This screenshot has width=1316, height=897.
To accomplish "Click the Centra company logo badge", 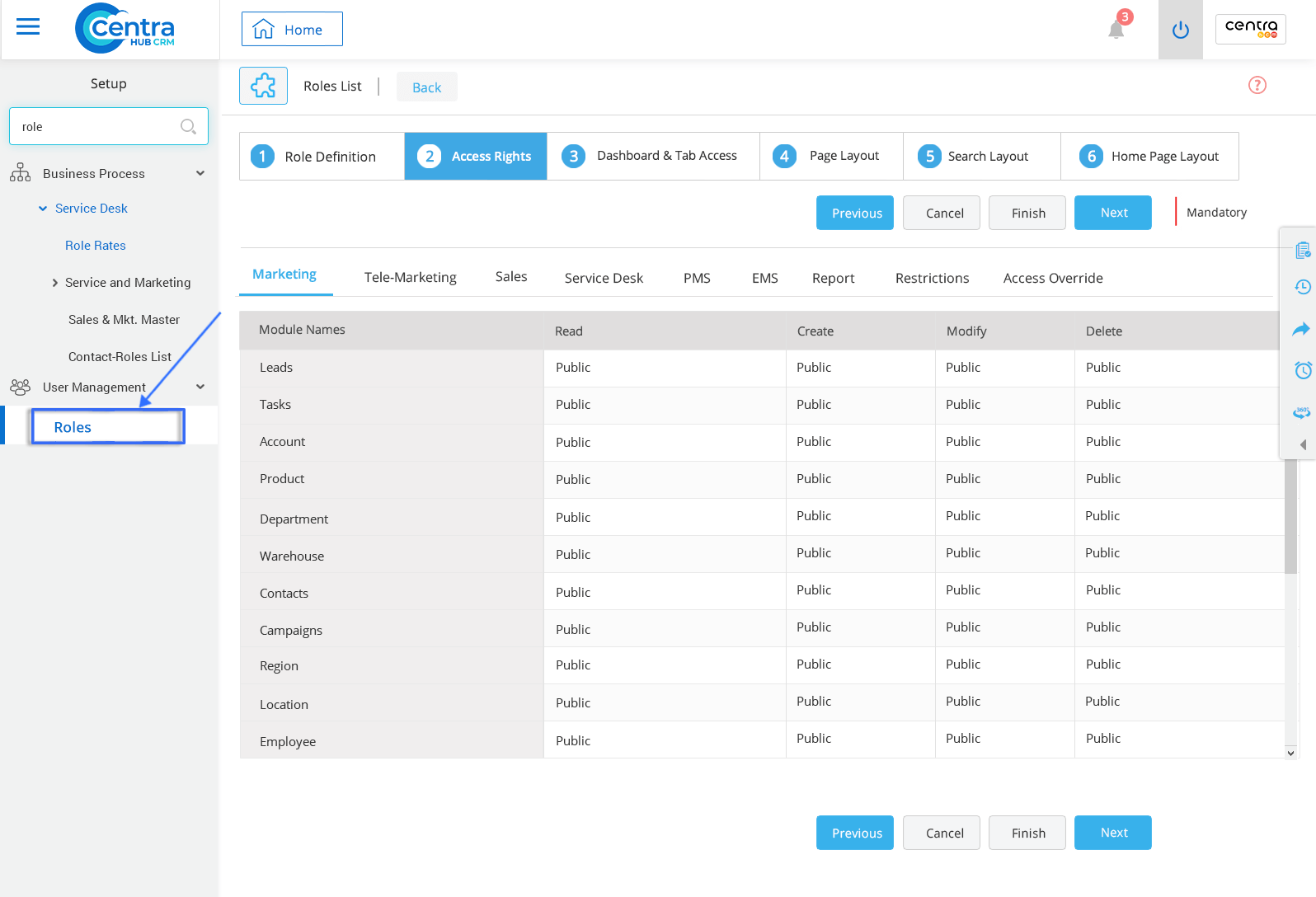I will pos(1251,29).
